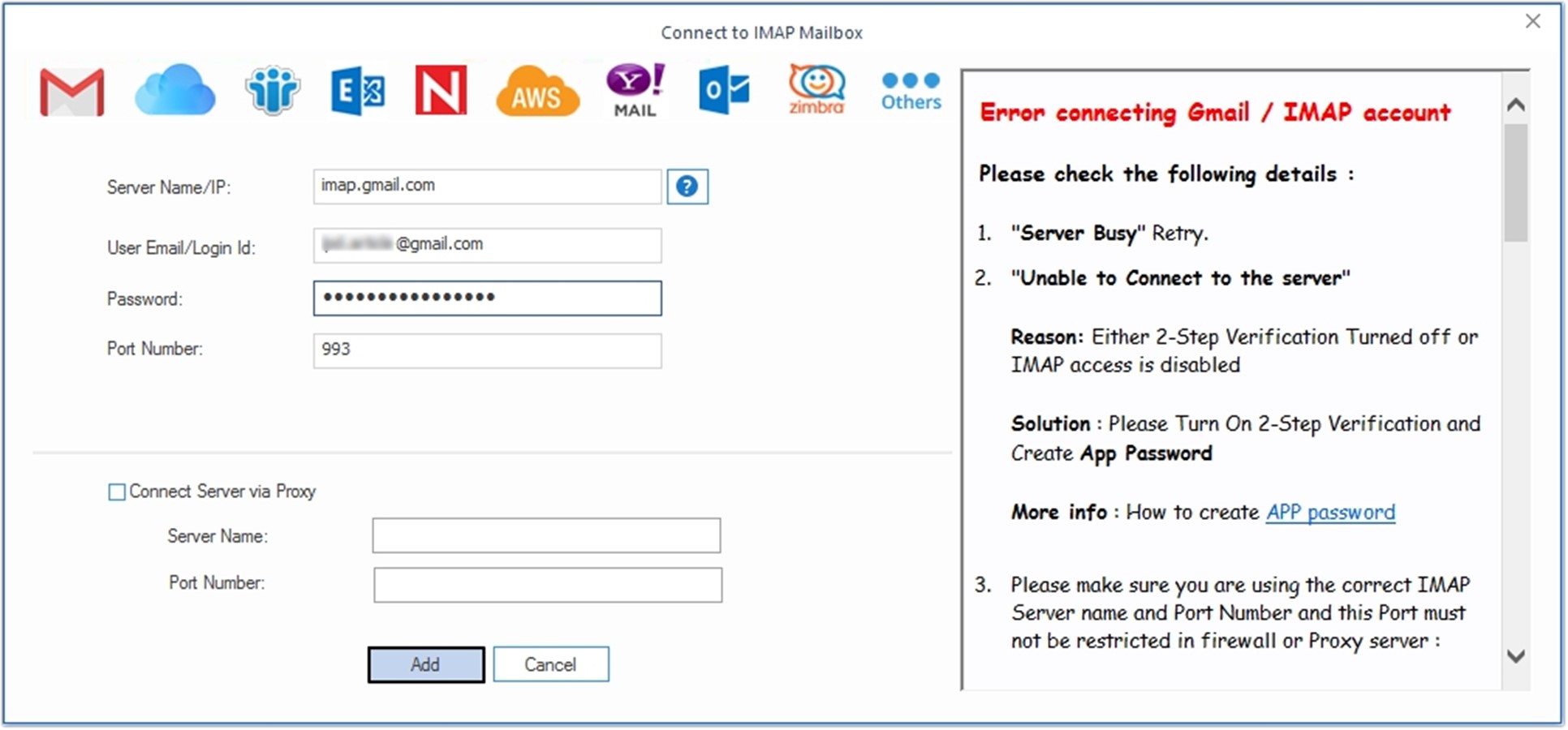
Task: Click the Add button
Action: pyautogui.click(x=426, y=664)
